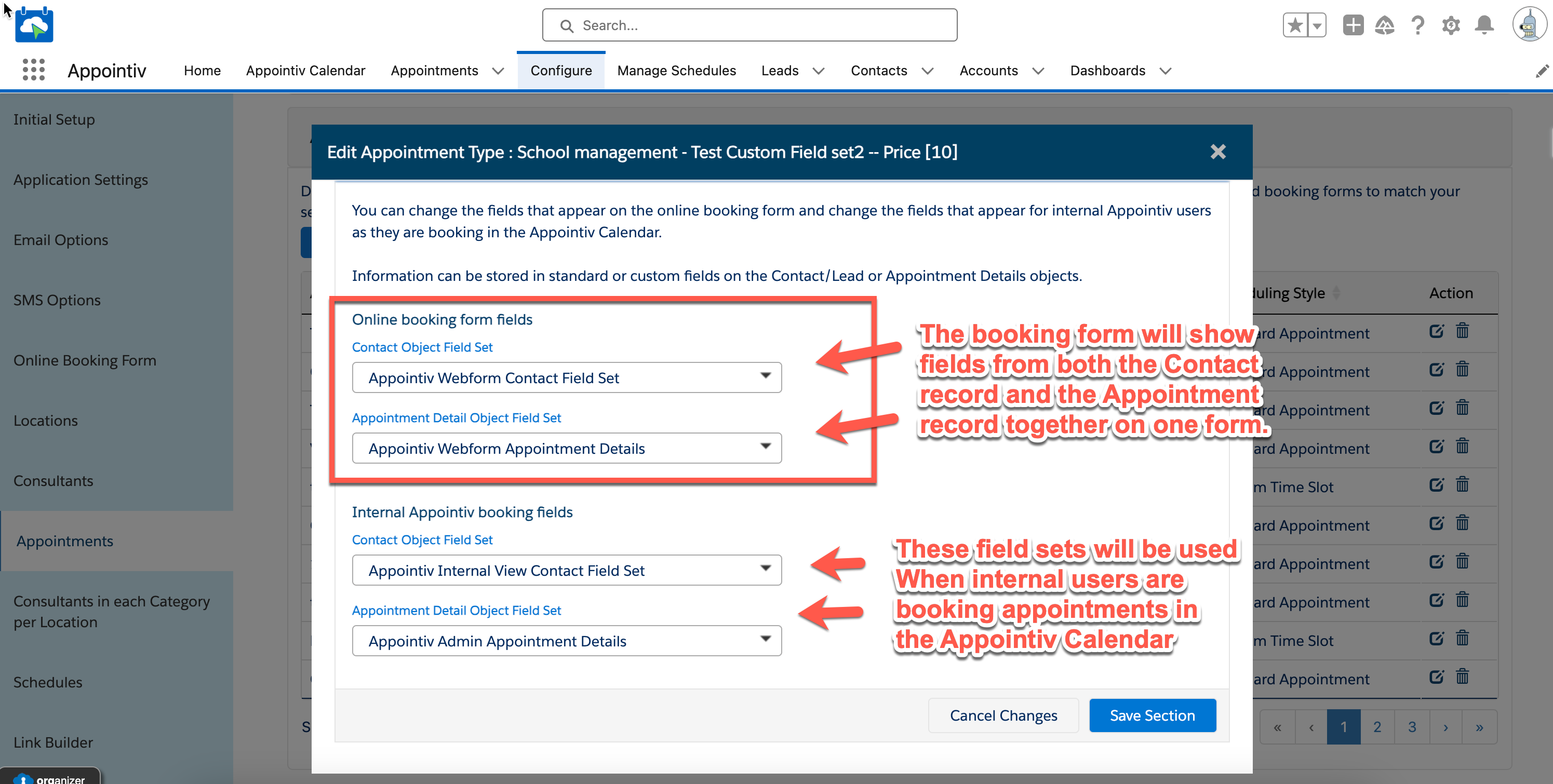Go to the next page with ›
The height and width of the screenshot is (784, 1553).
pos(1445,727)
